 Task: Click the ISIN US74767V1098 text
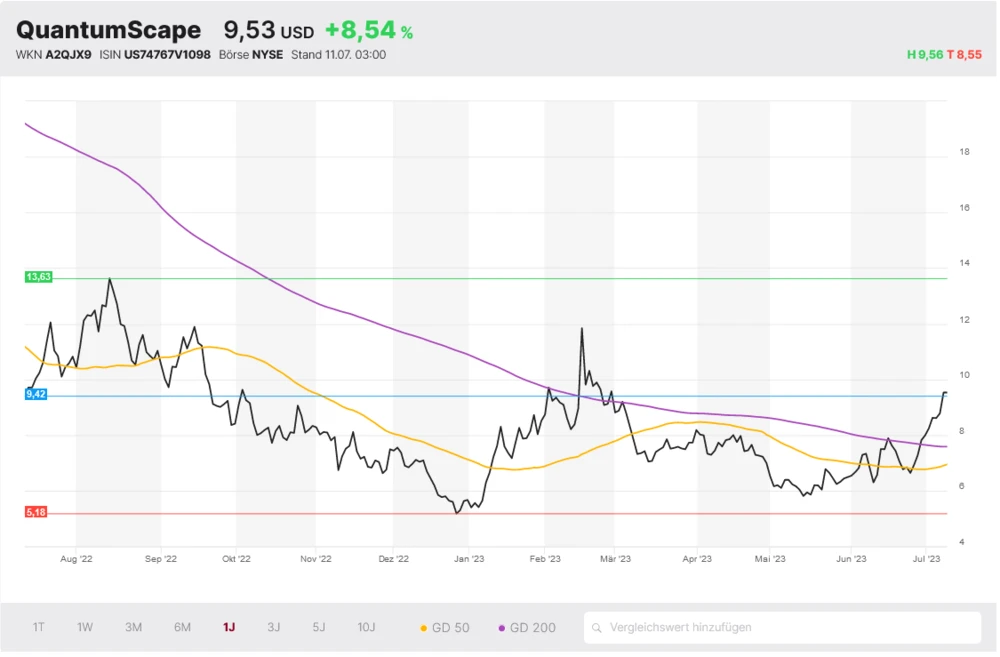coord(160,55)
